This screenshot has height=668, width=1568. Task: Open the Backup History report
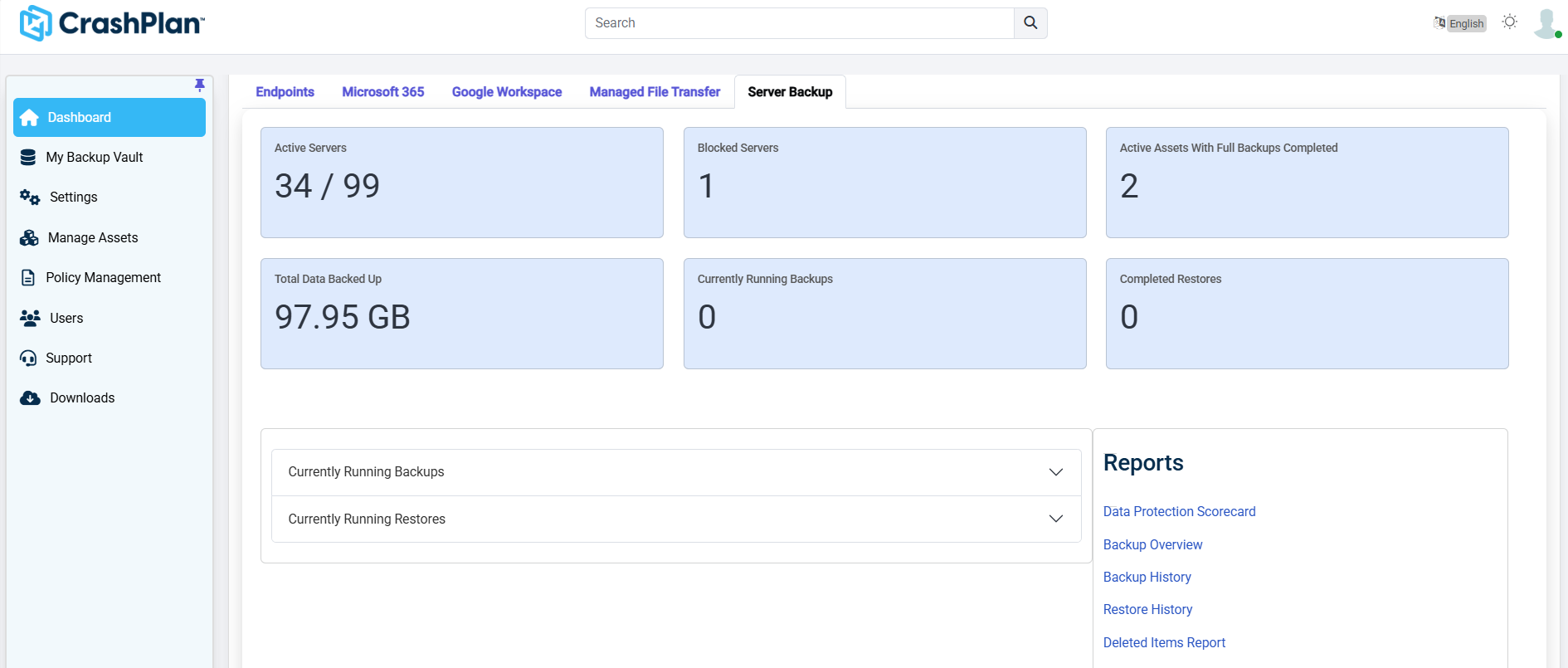point(1147,578)
